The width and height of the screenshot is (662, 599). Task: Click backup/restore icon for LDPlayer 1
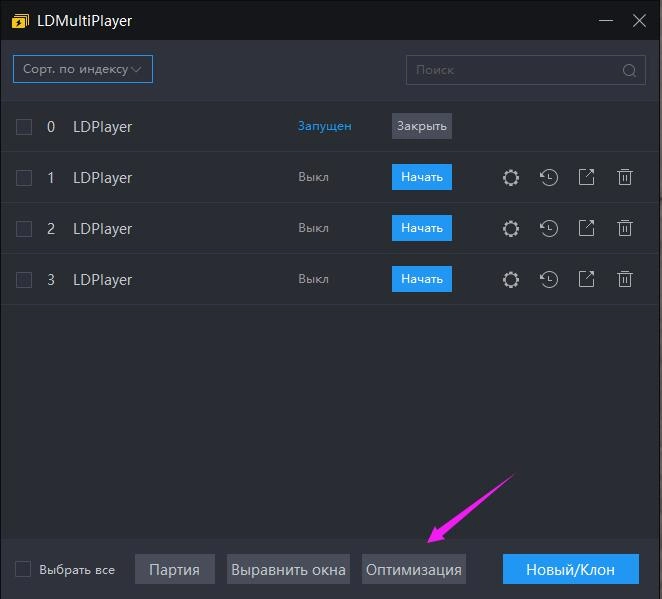click(549, 178)
